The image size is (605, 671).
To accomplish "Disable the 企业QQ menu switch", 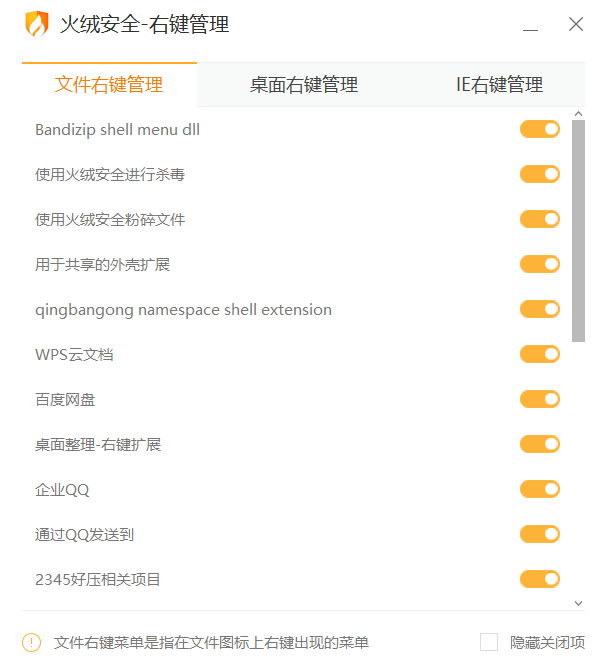I will point(540,489).
